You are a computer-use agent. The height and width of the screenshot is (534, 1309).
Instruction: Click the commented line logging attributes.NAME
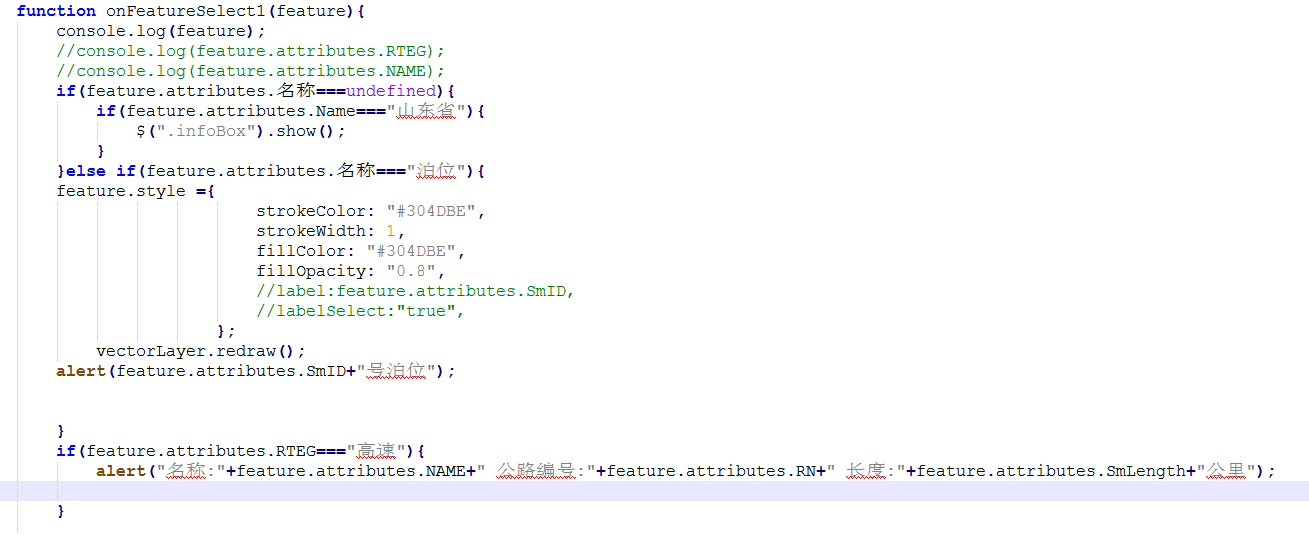pos(251,71)
